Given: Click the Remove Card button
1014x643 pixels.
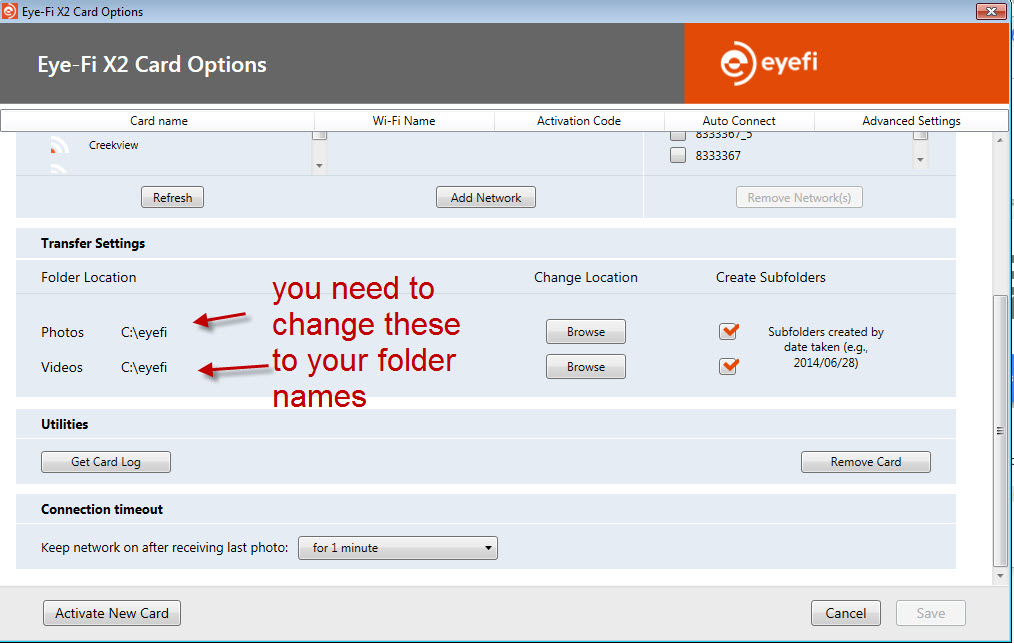Looking at the screenshot, I should point(866,462).
